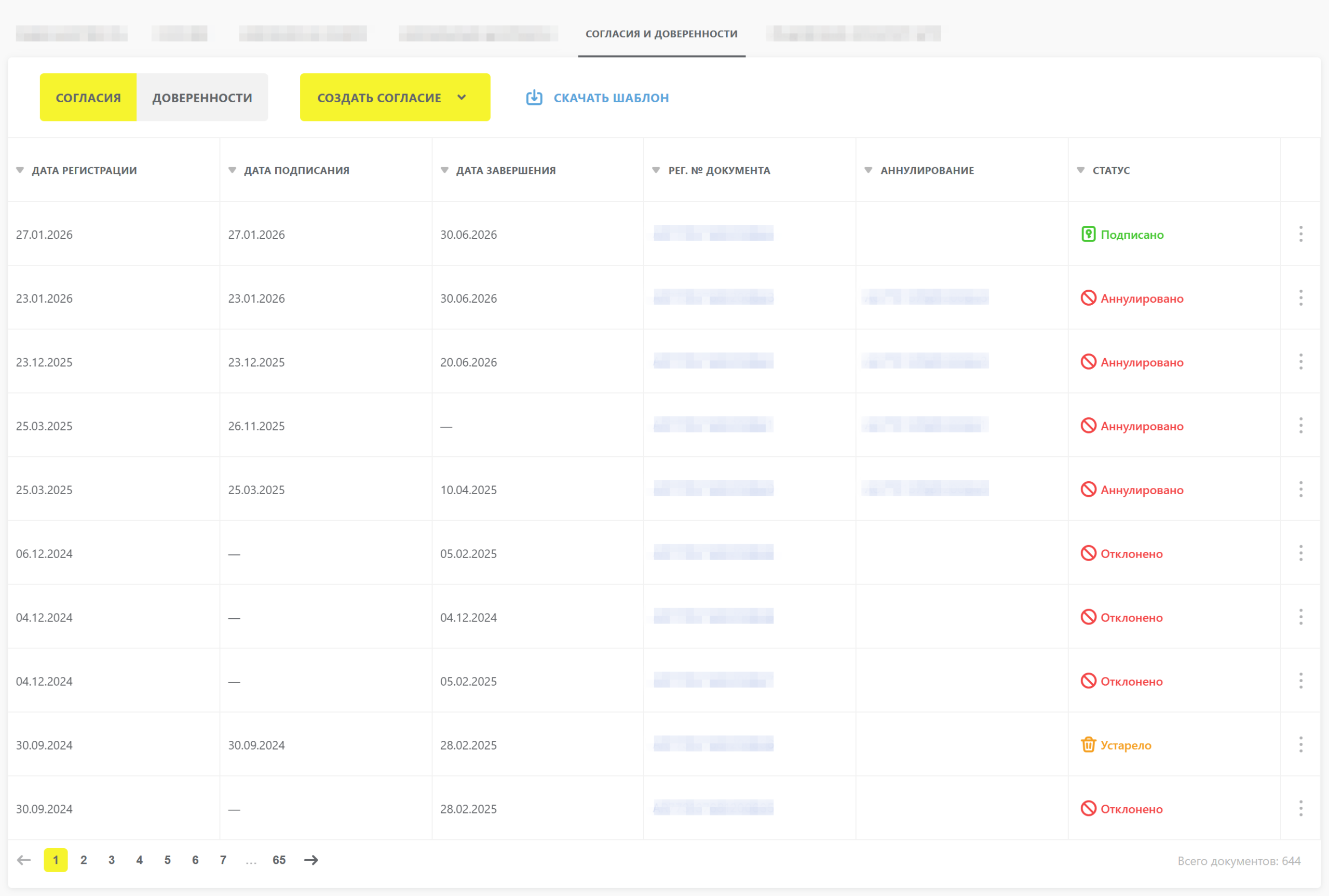Open three-dot menu for row registered 23.12.2025

click(1300, 362)
